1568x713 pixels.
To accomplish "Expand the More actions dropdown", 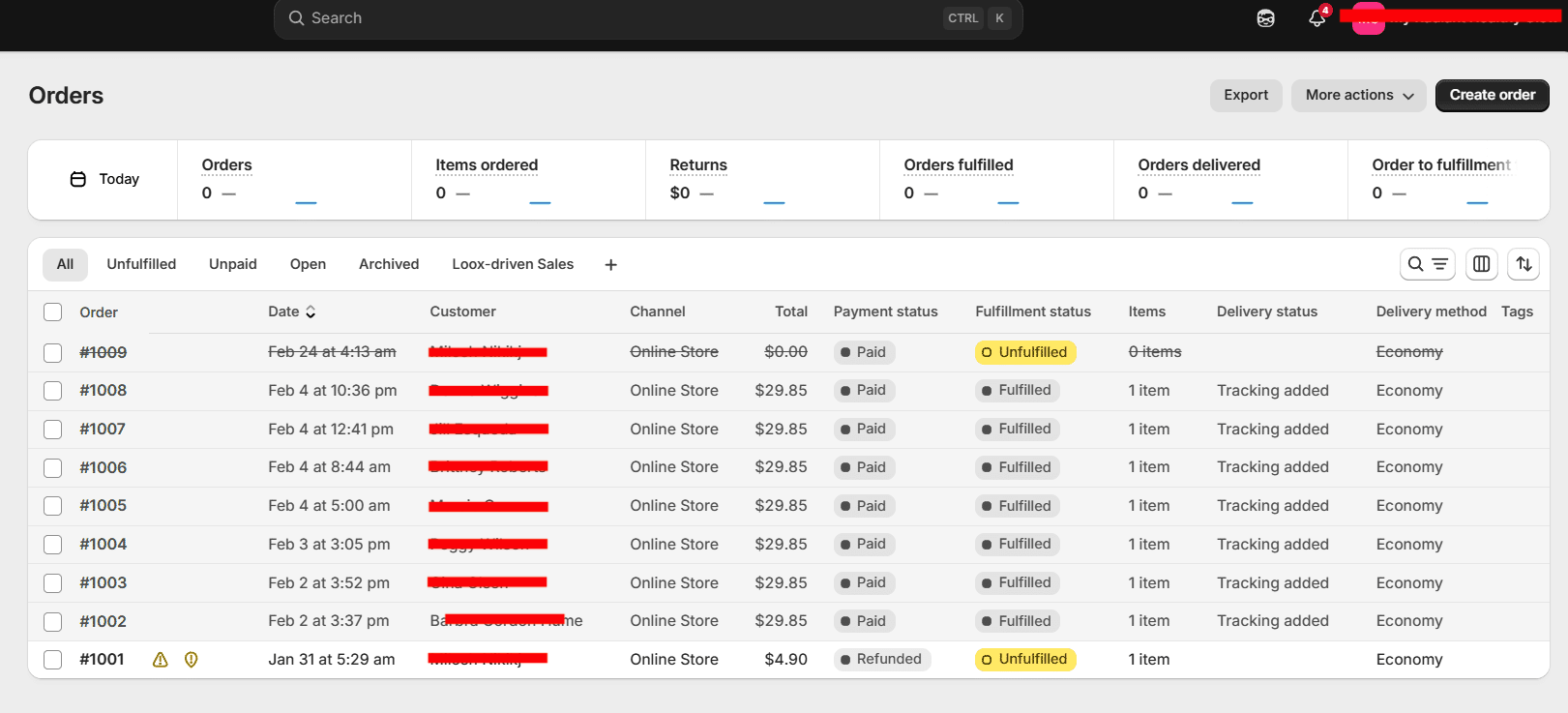I will pyautogui.click(x=1358, y=96).
